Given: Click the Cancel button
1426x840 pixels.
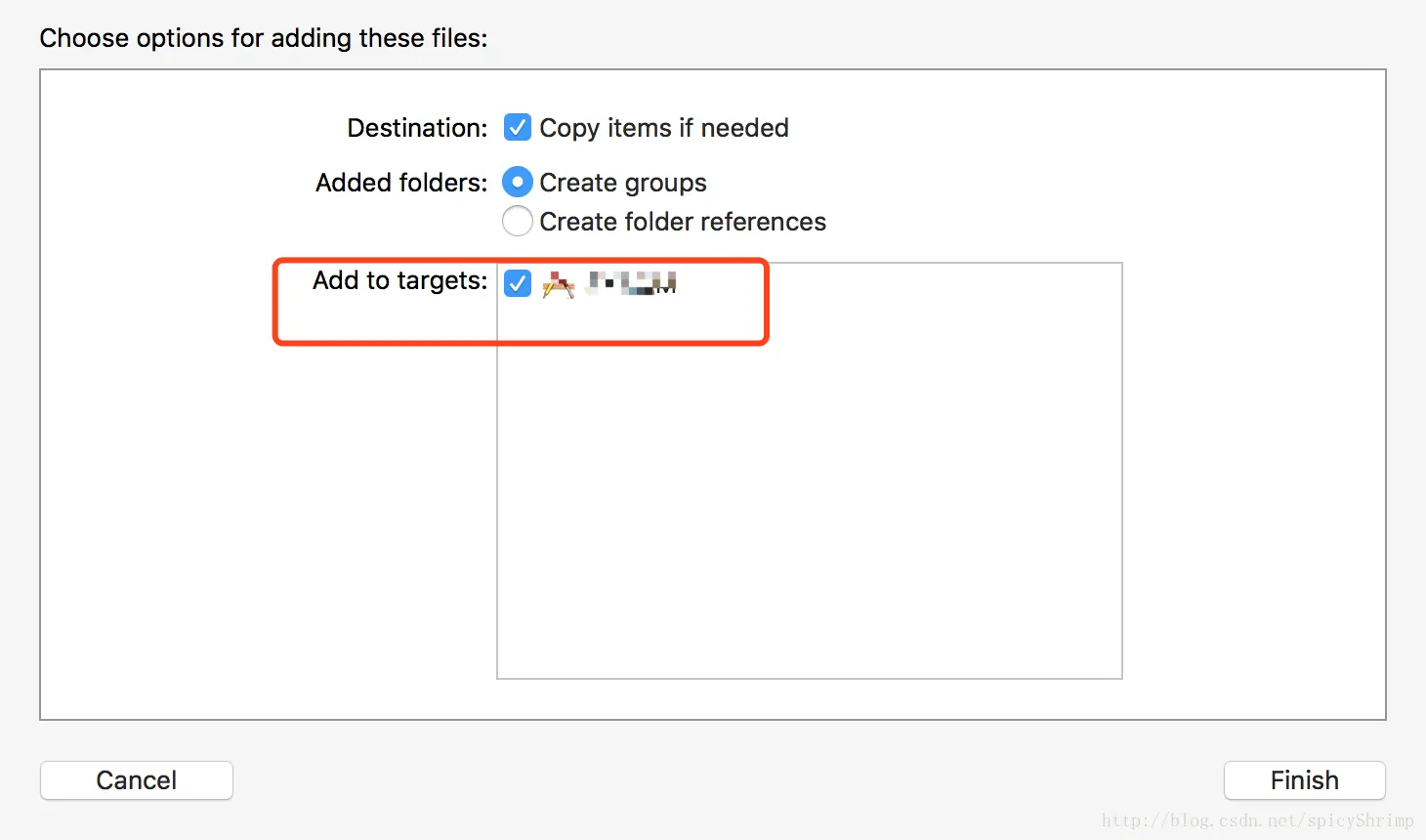Looking at the screenshot, I should click(x=137, y=780).
